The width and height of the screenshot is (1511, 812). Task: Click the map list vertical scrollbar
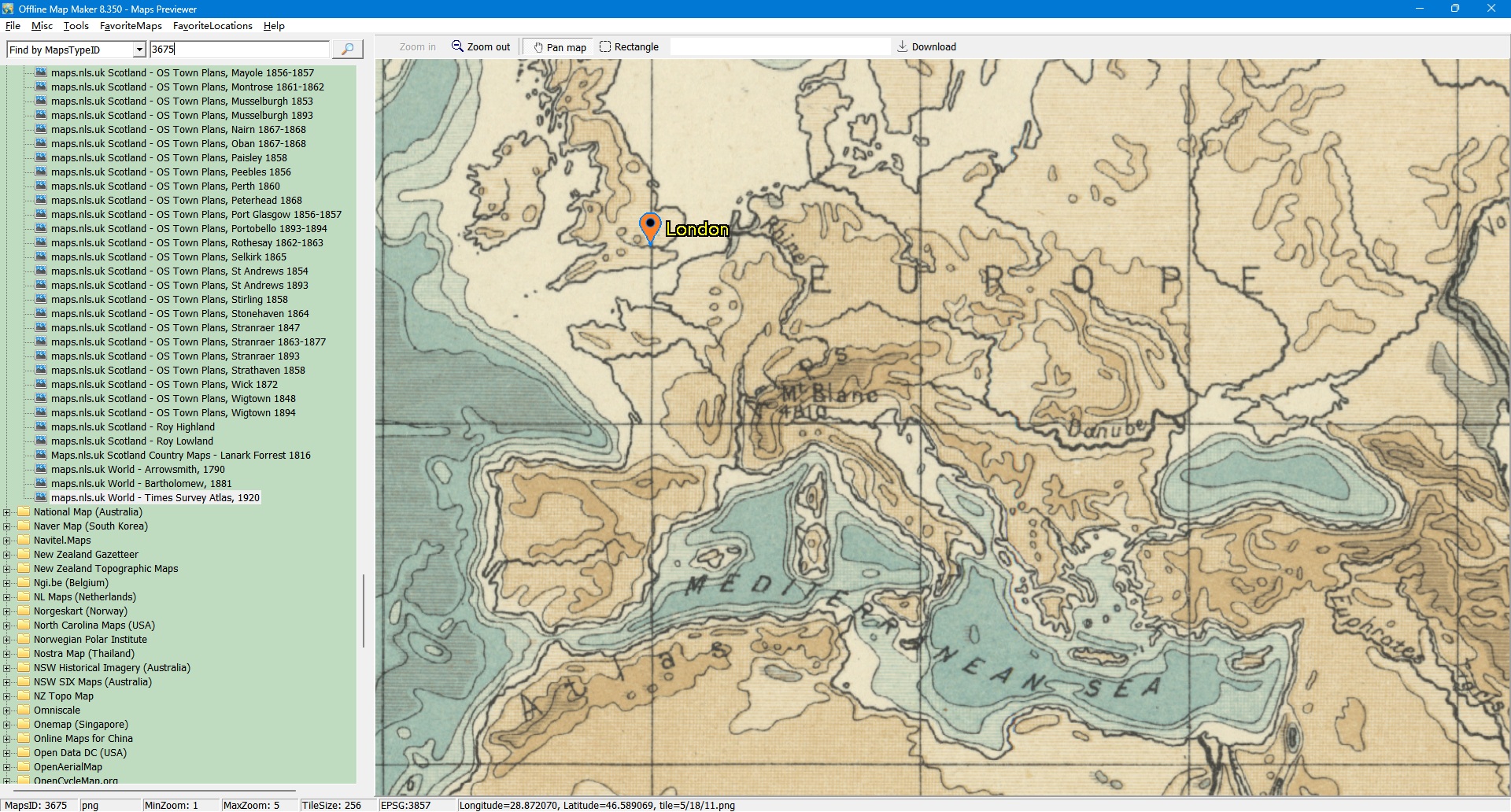363,610
